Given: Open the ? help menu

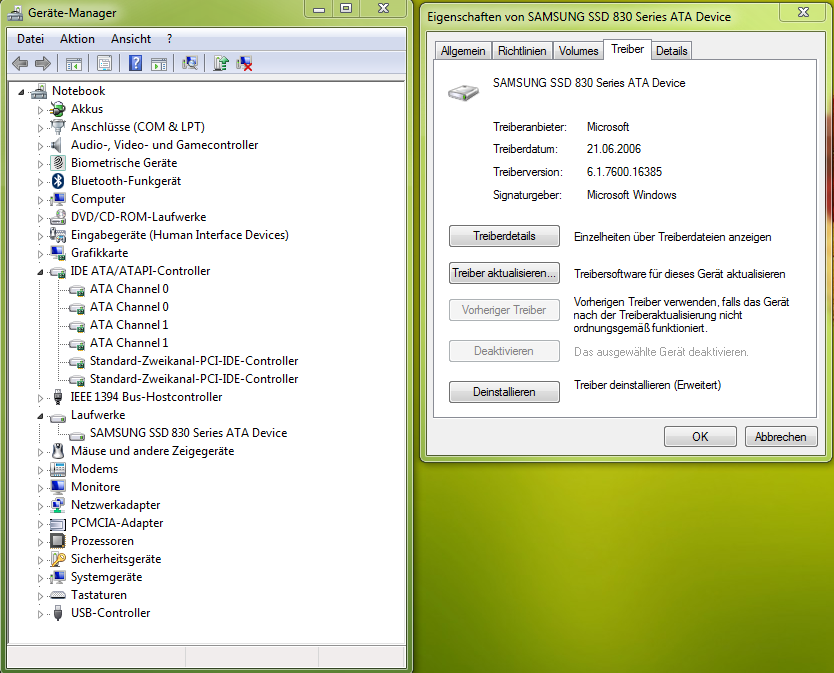Looking at the screenshot, I should point(169,39).
